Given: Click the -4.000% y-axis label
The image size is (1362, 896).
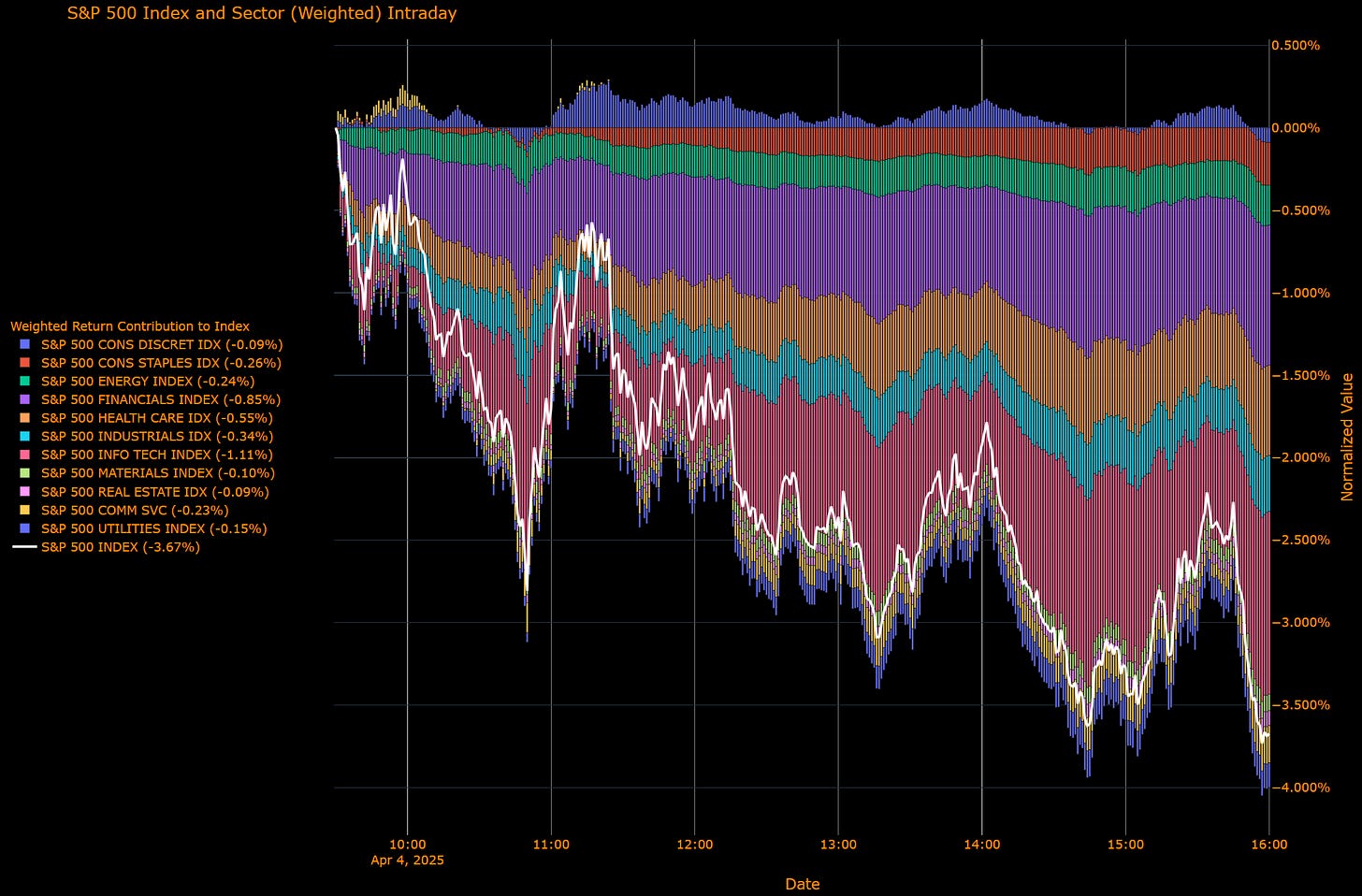Looking at the screenshot, I should 1299,788.
